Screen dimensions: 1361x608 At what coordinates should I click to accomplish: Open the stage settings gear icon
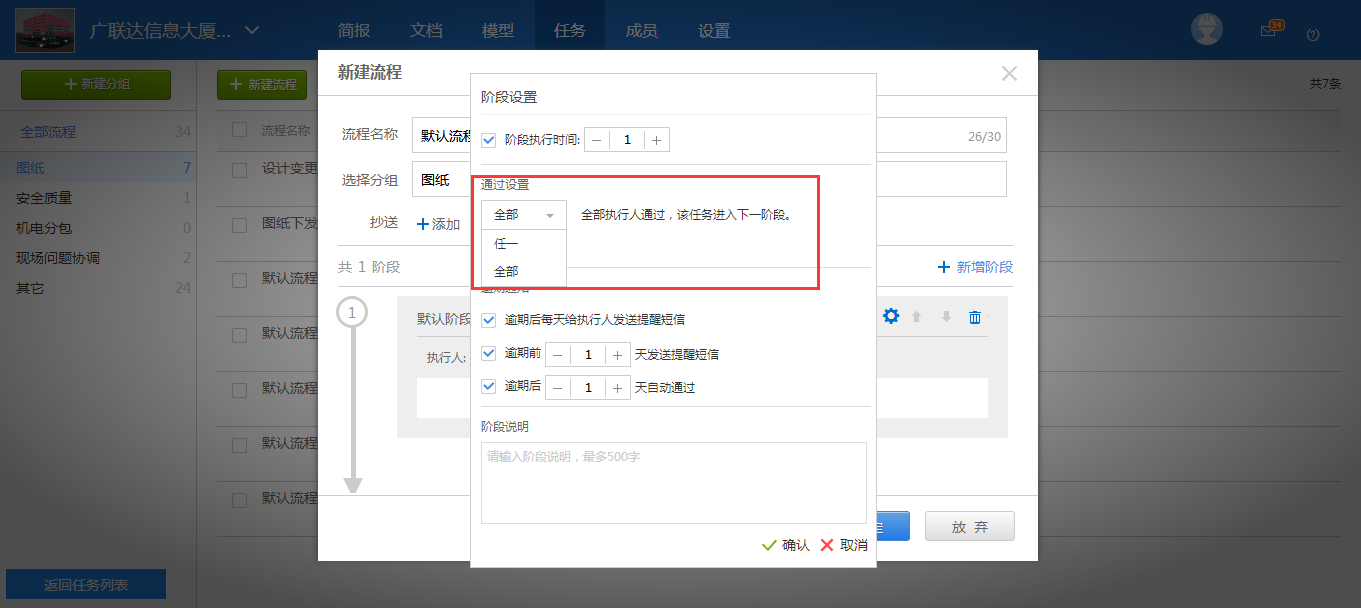tap(890, 316)
